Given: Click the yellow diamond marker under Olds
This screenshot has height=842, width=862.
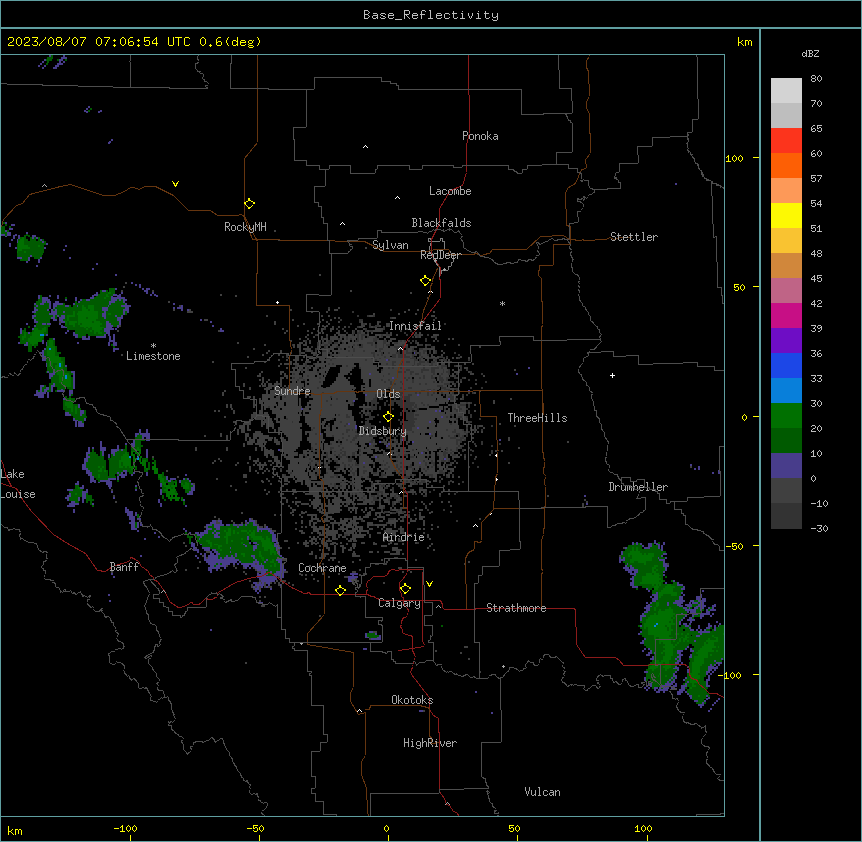Looking at the screenshot, I should (388, 417).
